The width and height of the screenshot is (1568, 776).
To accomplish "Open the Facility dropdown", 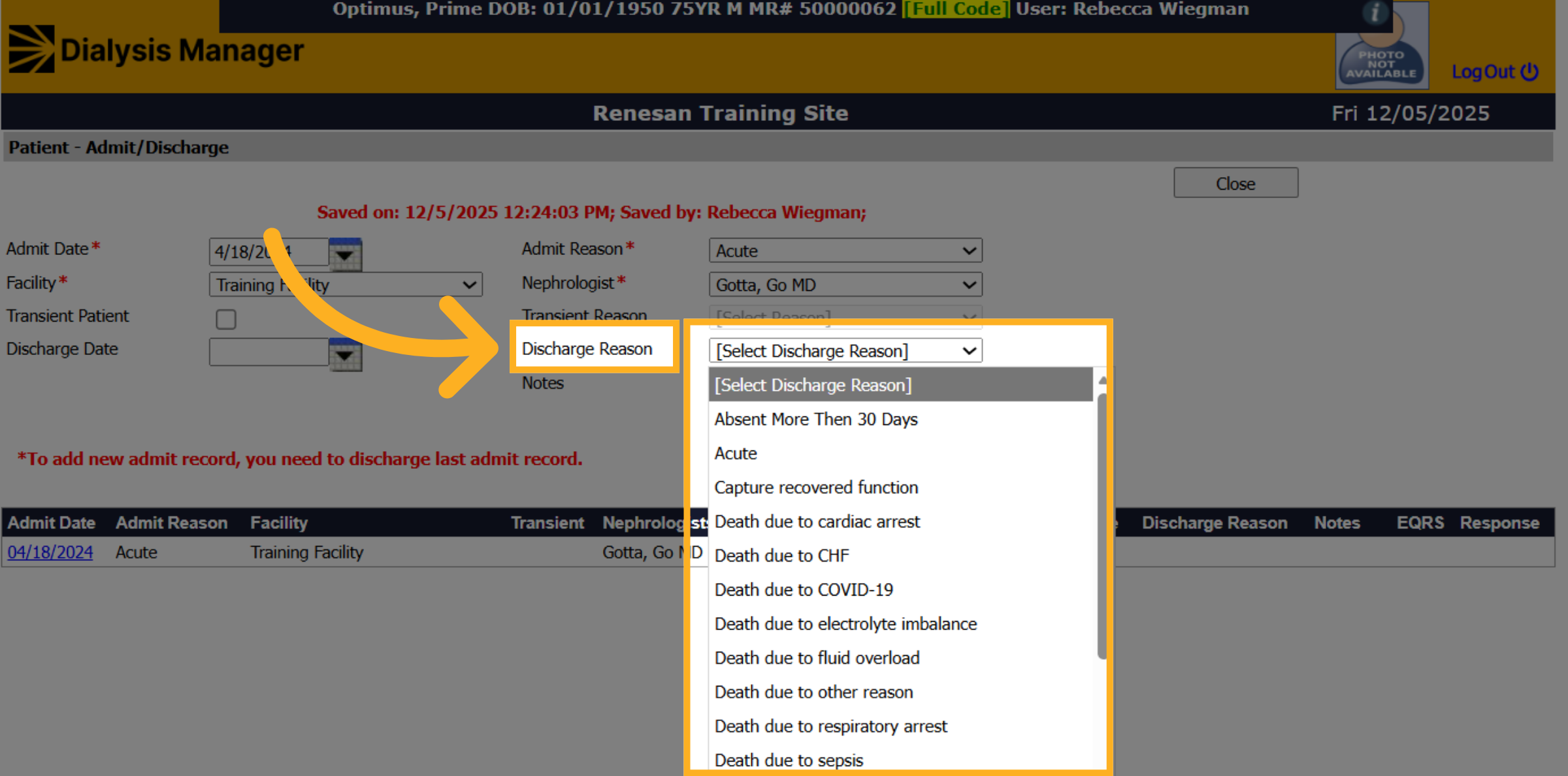I will (346, 284).
